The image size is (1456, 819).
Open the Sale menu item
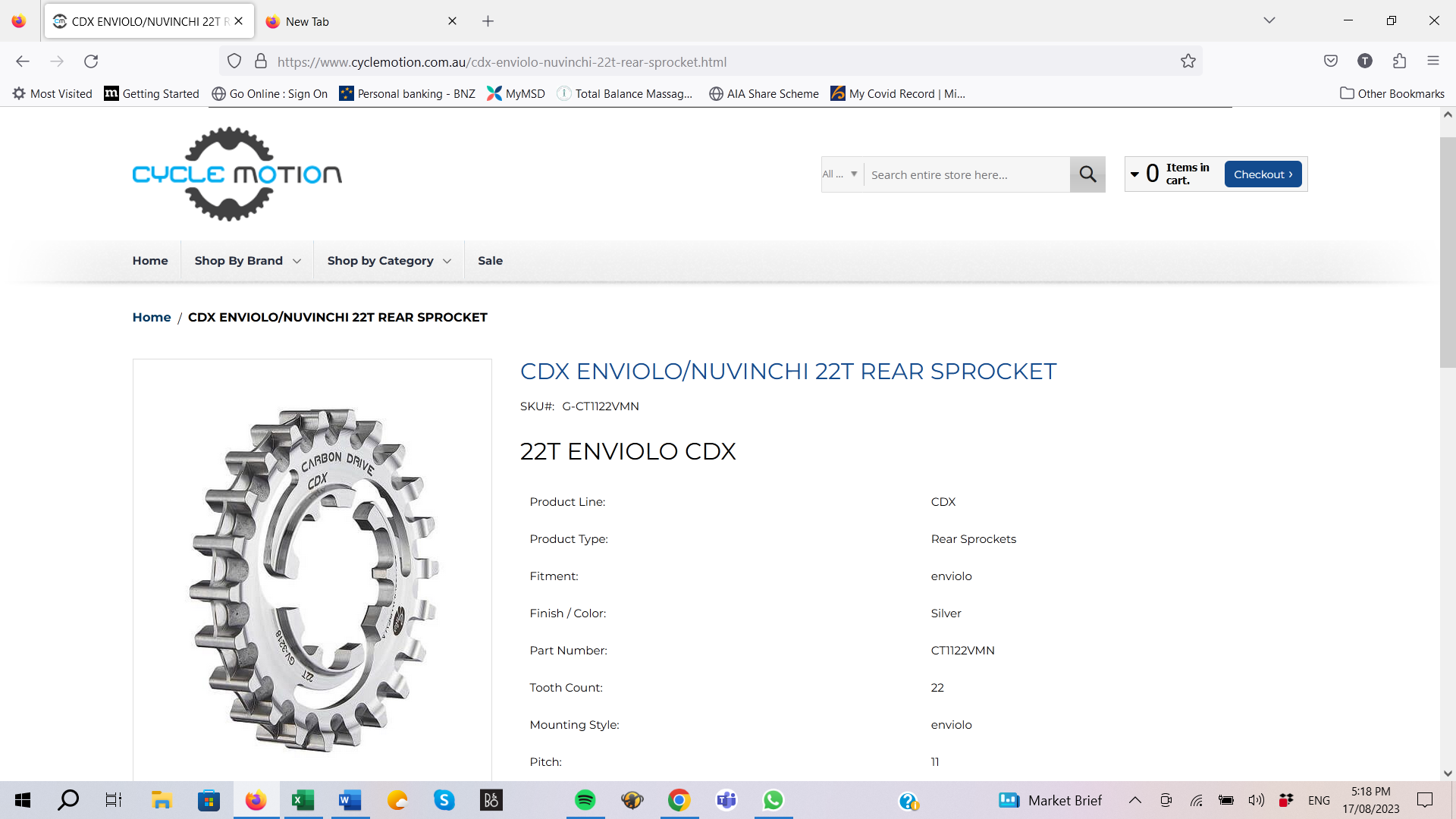[490, 261]
